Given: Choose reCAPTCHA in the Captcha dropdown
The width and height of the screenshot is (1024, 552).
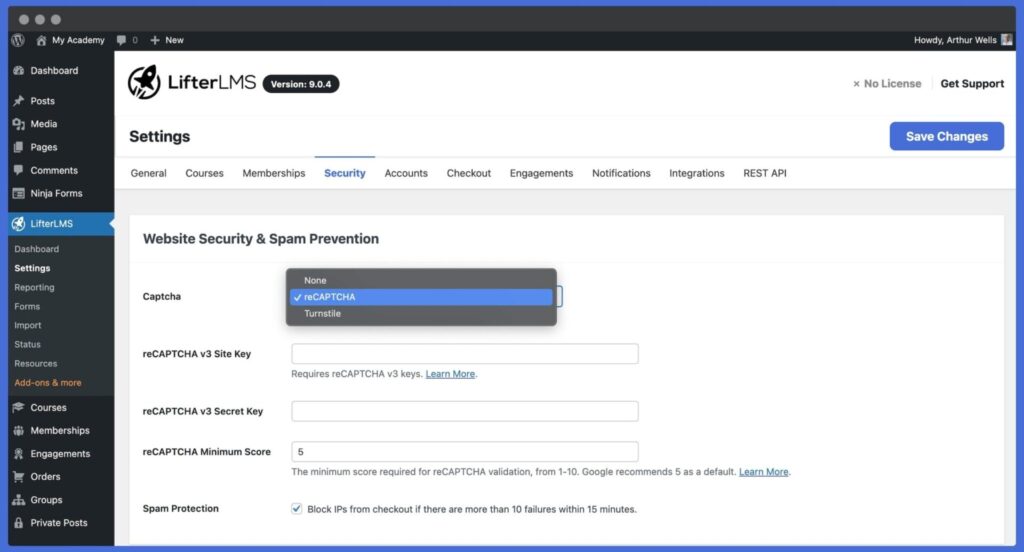Looking at the screenshot, I should 421,297.
